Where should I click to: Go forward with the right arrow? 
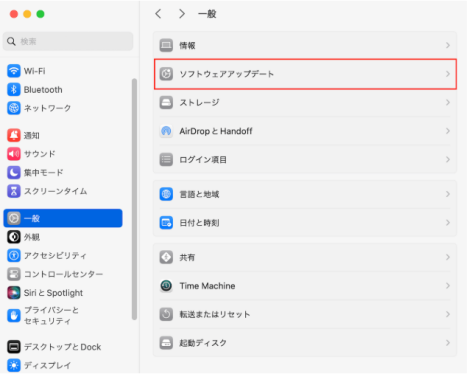[182, 14]
